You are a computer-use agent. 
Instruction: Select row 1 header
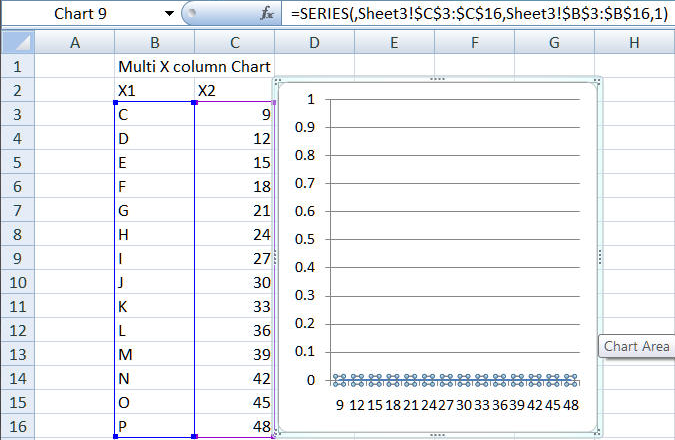point(17,66)
